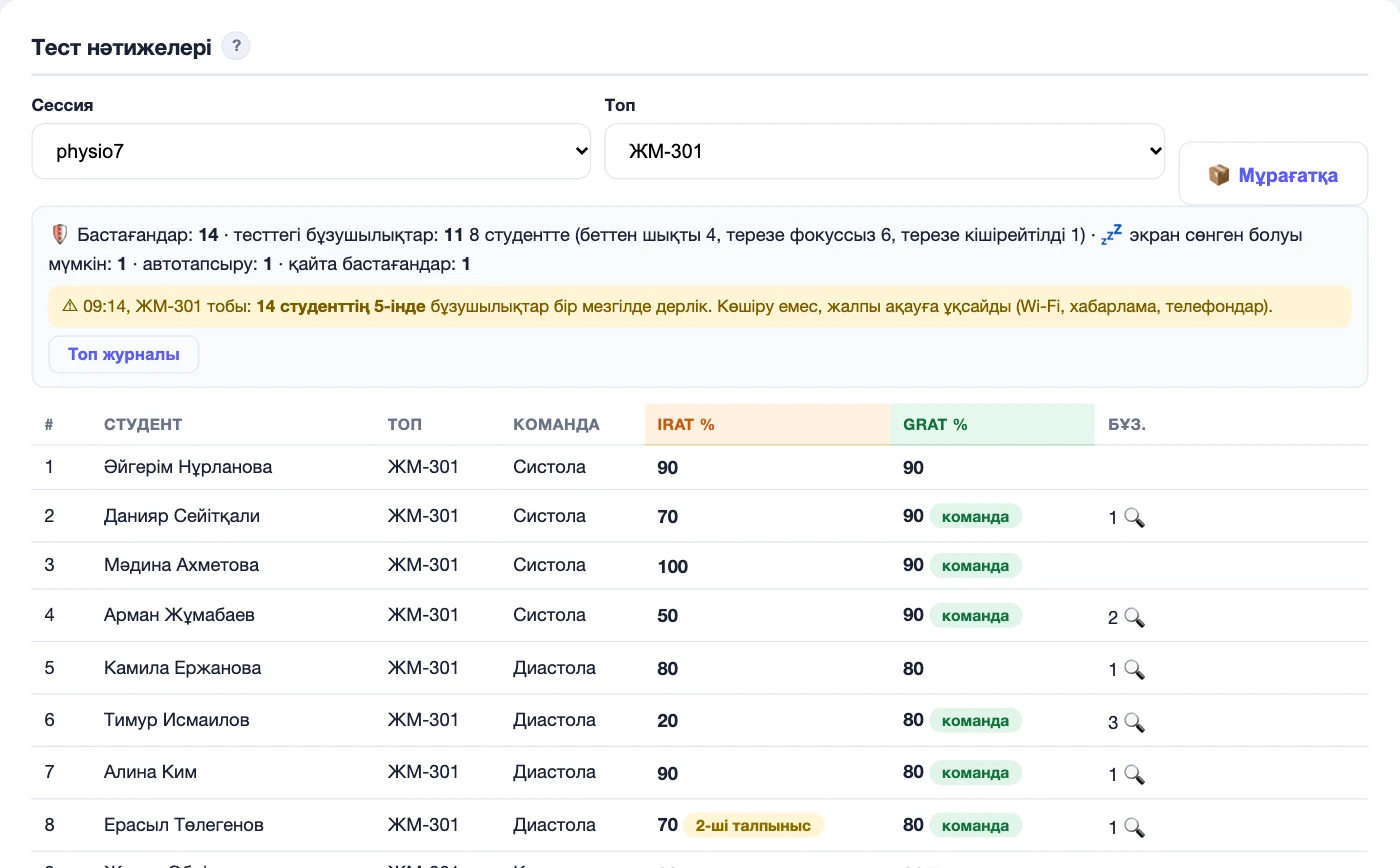The height and width of the screenshot is (868, 1400).
Task: Open violations magnifier for Алина Ким
Action: pos(1134,773)
